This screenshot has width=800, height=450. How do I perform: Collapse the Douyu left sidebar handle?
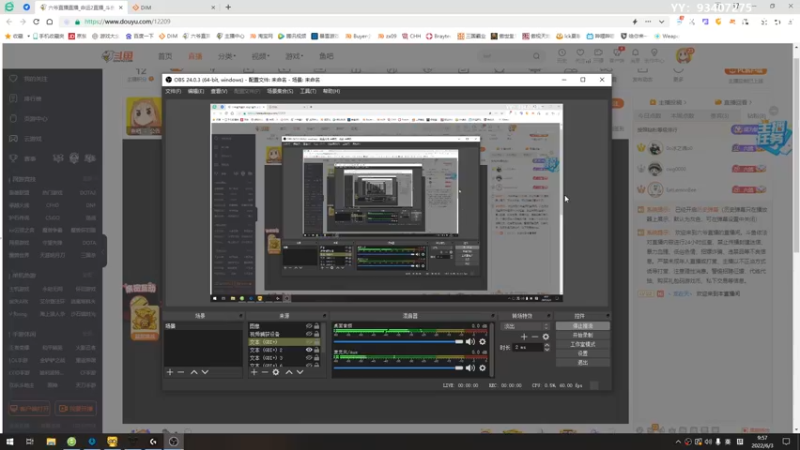tap(104, 251)
